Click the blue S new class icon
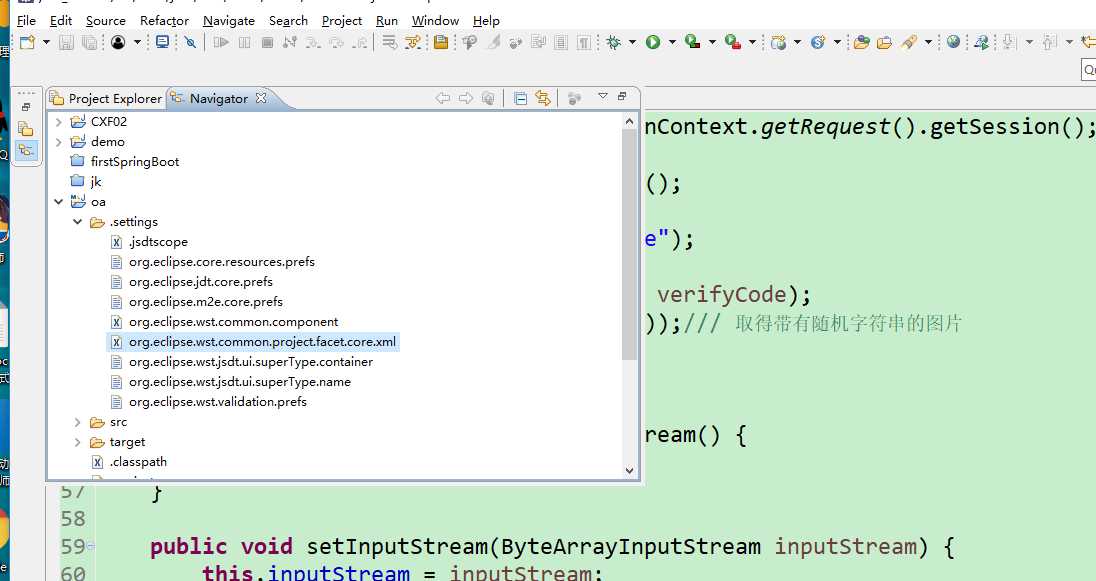The height and width of the screenshot is (581, 1096). click(818, 43)
